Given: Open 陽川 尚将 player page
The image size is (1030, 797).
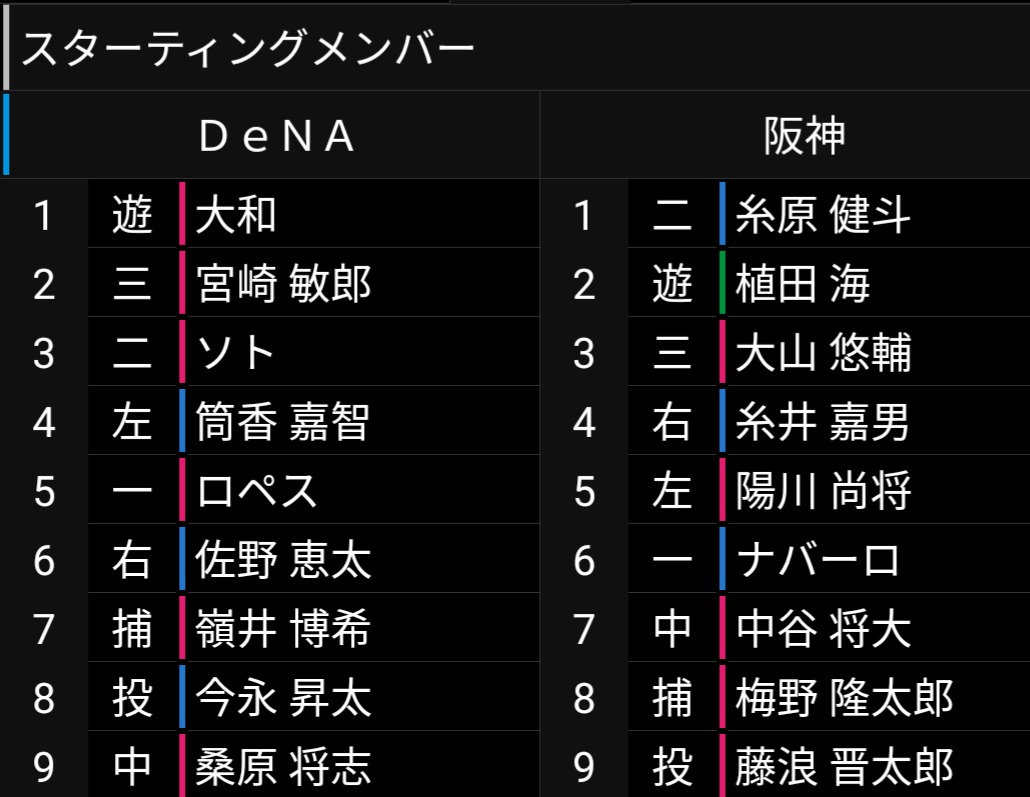Looking at the screenshot, I should point(823,491).
